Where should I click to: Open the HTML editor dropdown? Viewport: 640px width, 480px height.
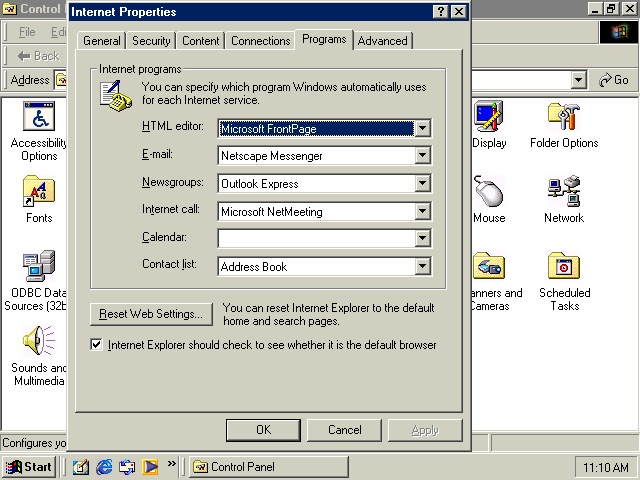[422, 129]
